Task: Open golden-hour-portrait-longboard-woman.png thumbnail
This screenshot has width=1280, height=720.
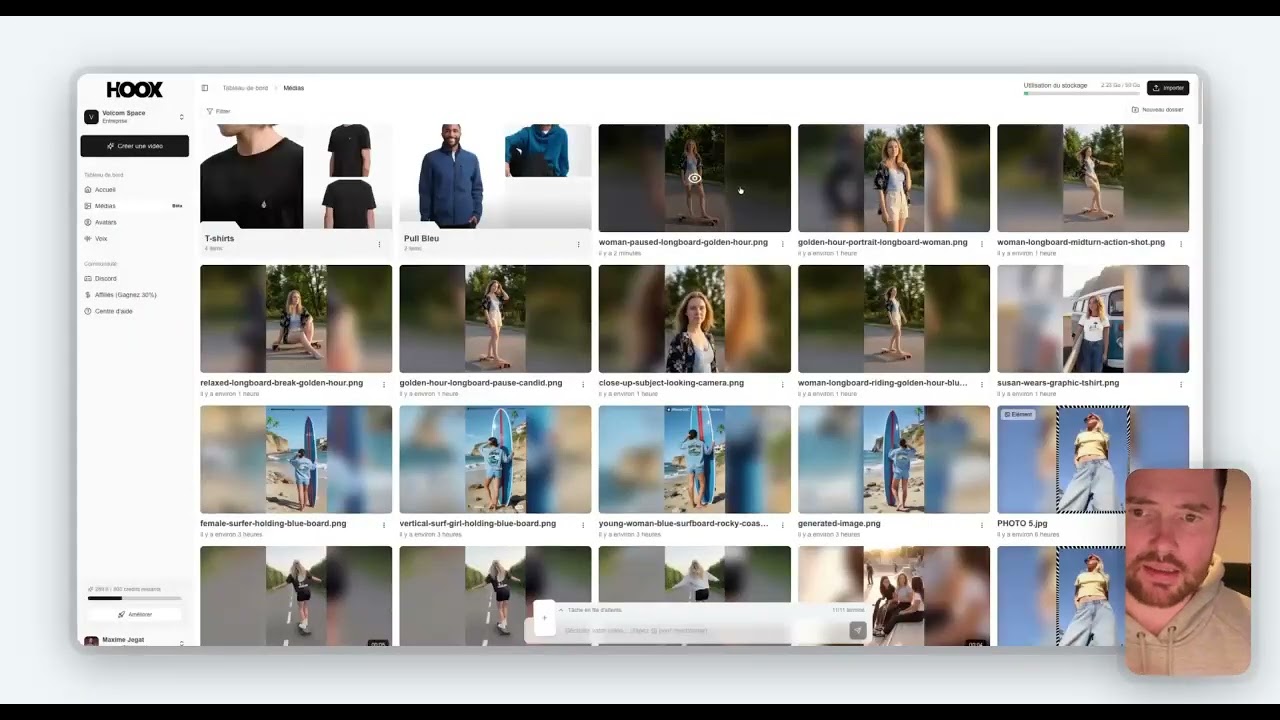Action: pos(894,178)
